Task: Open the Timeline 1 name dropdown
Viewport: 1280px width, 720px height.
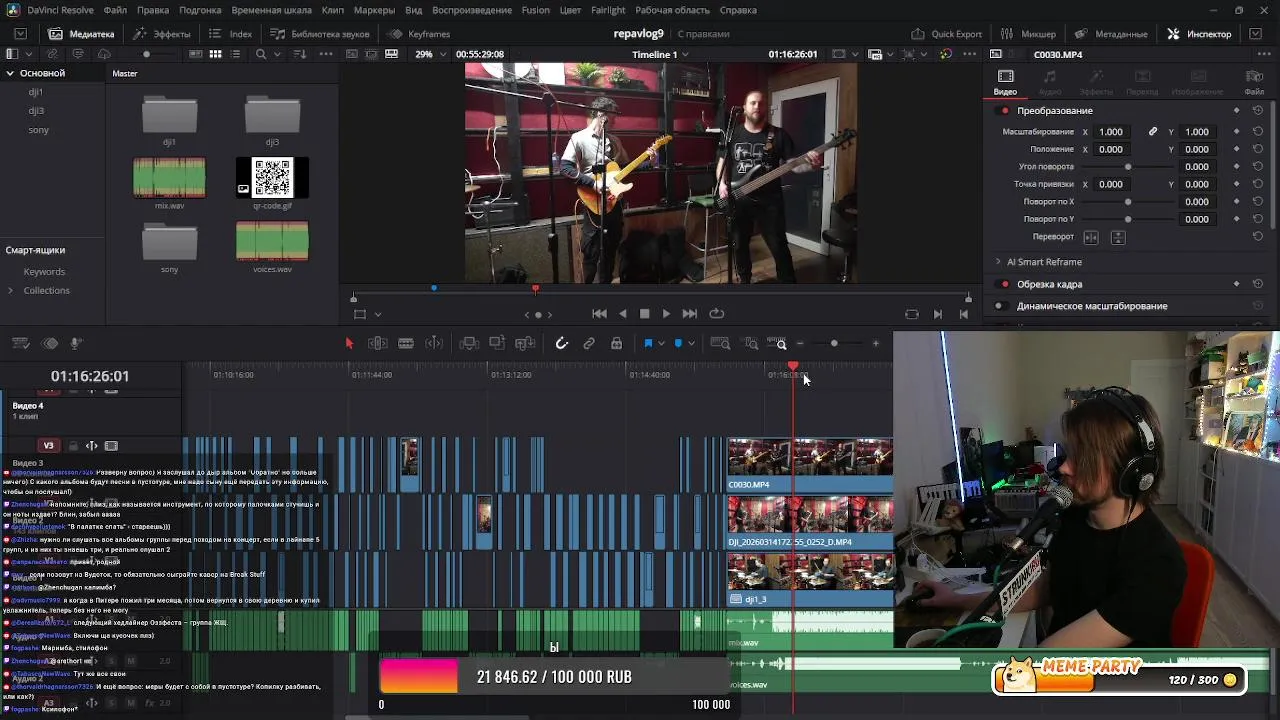Action: pyautogui.click(x=687, y=54)
